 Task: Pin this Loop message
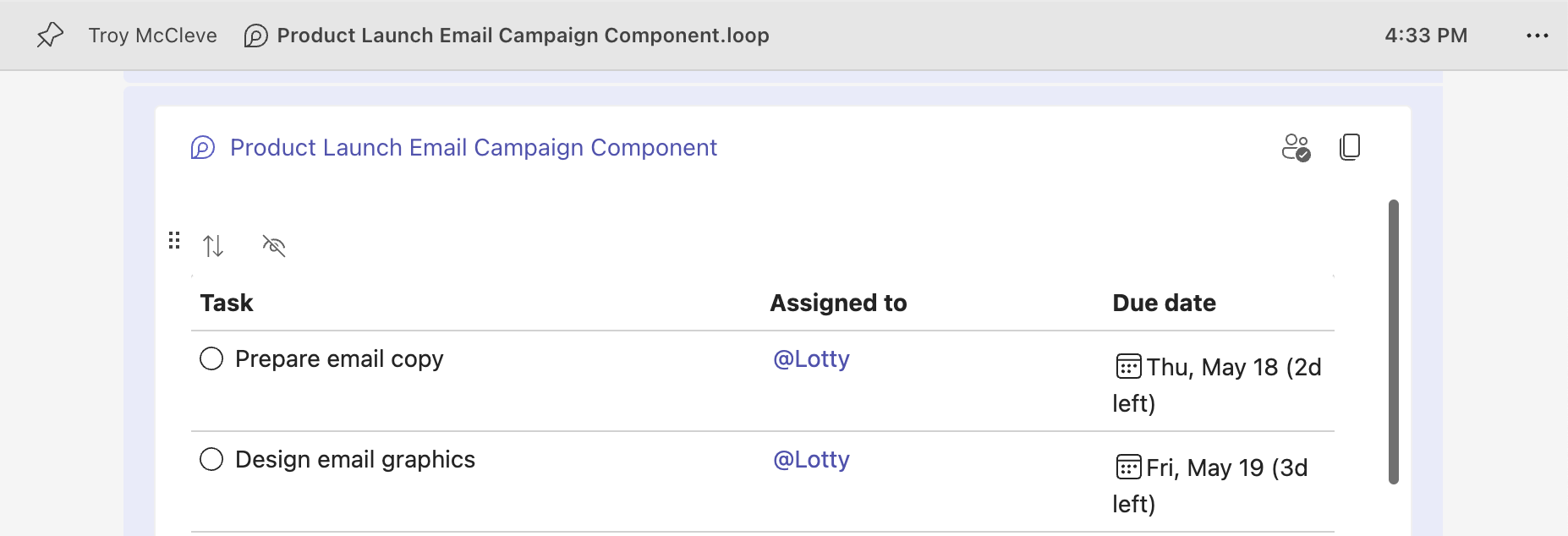[x=50, y=36]
